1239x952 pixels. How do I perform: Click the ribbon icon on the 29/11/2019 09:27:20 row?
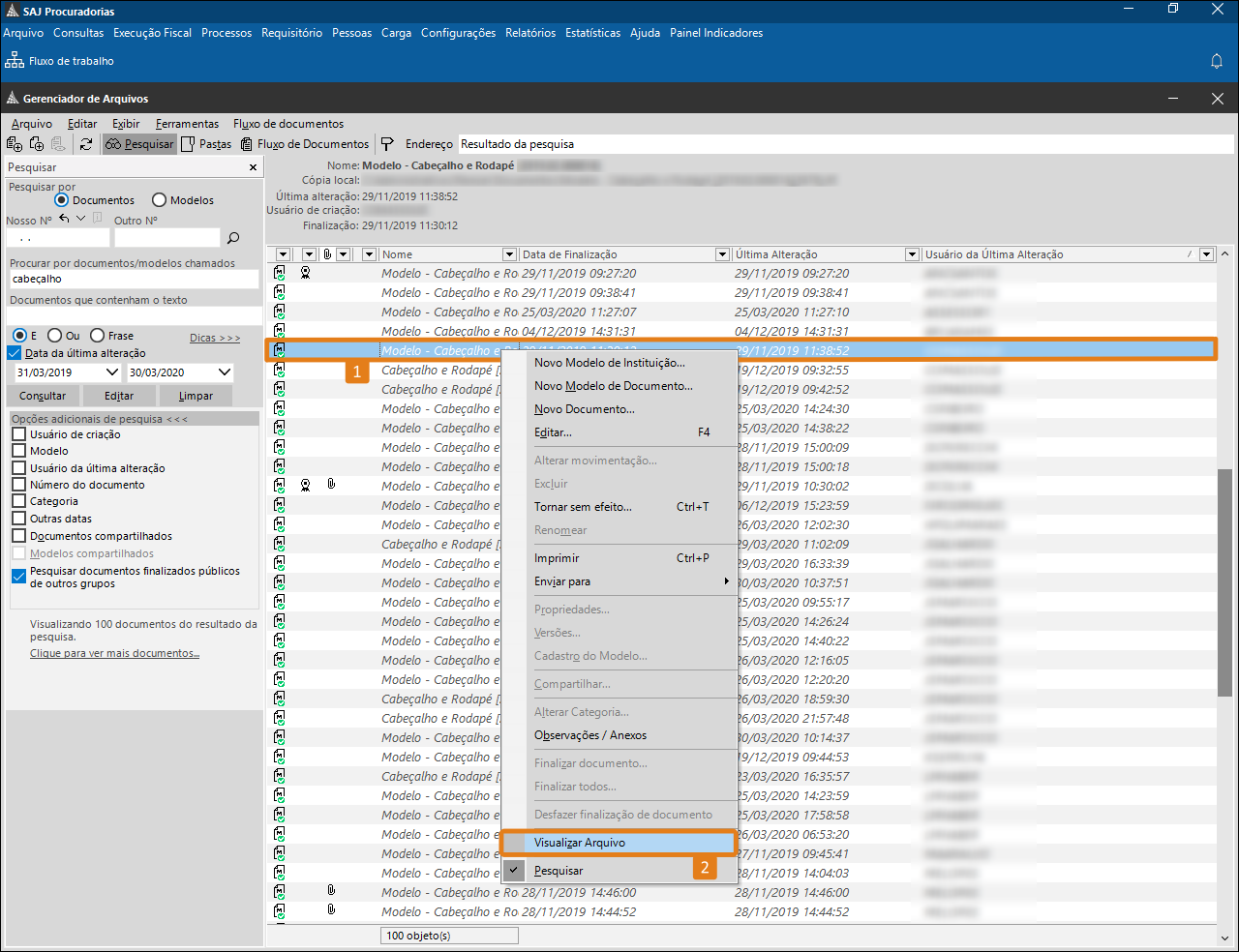tap(305, 273)
